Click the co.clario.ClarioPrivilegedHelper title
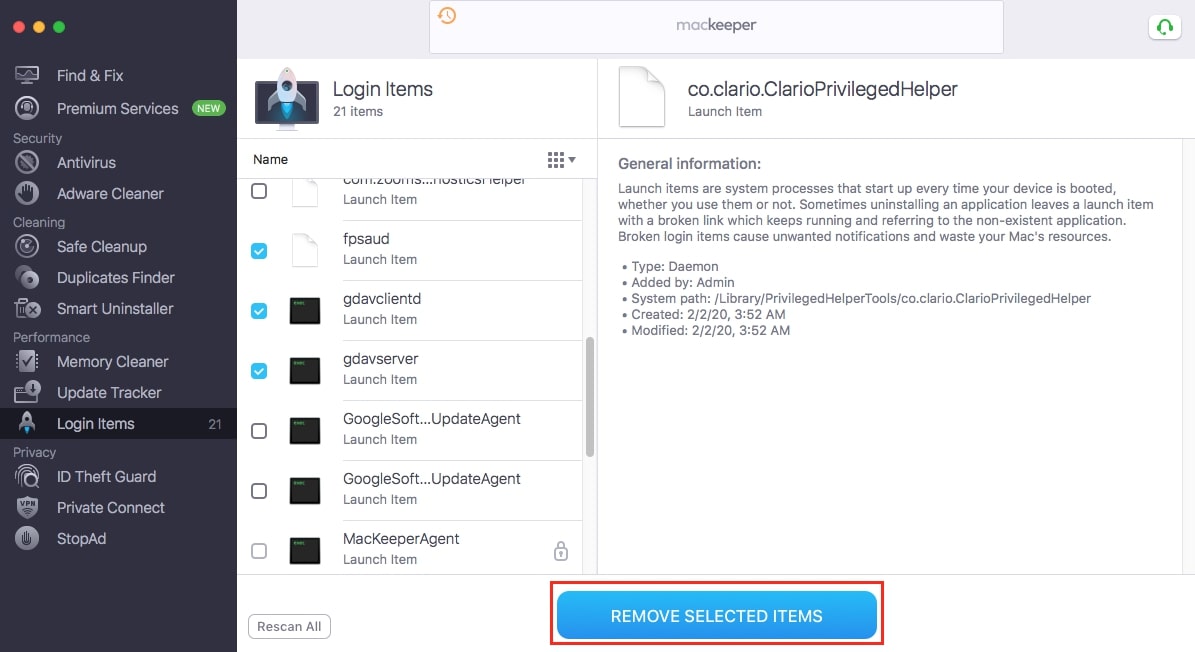The height and width of the screenshot is (652, 1195). tap(822, 89)
